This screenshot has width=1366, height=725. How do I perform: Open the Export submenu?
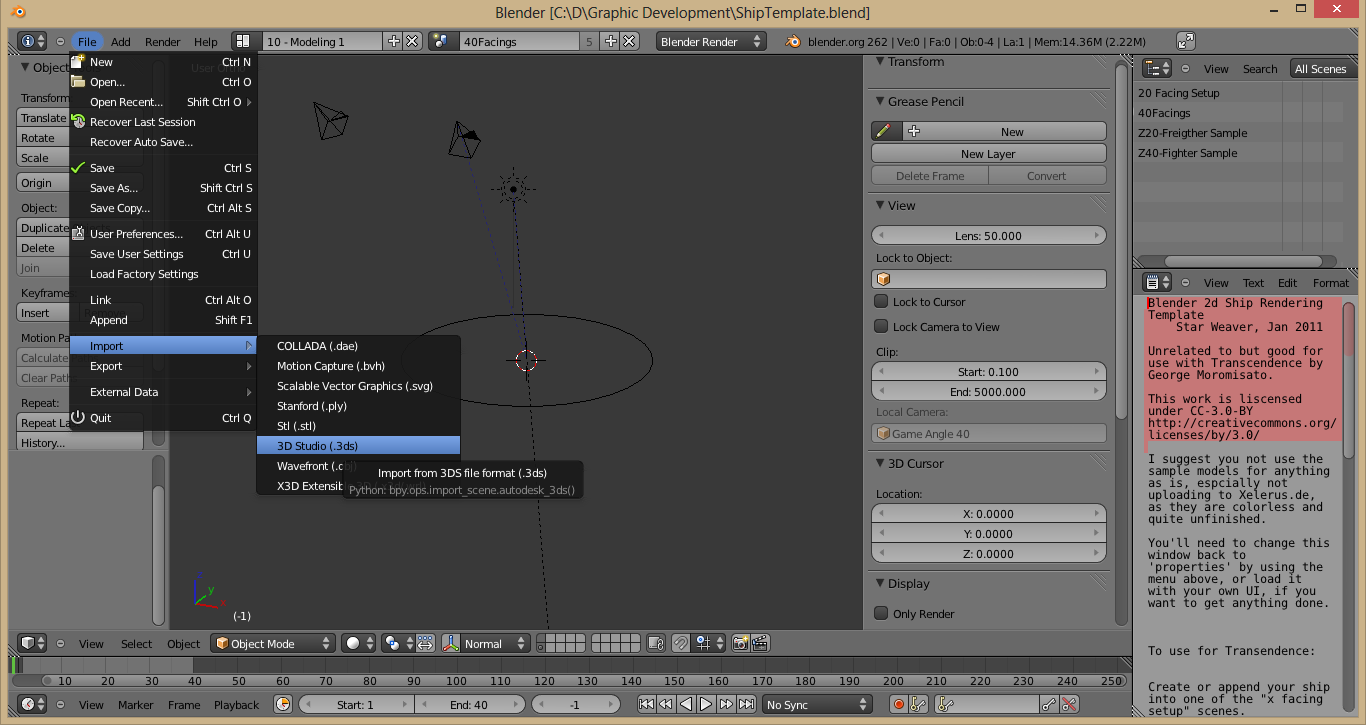163,366
